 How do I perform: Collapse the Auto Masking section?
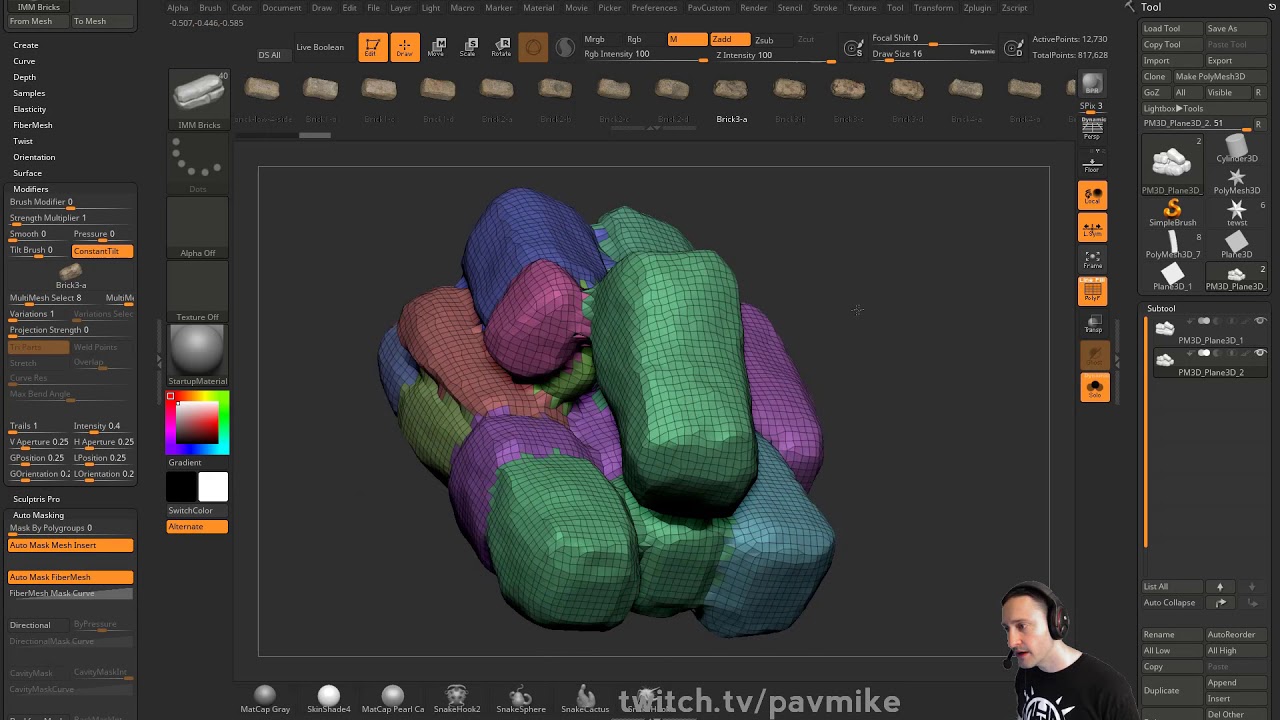(x=38, y=515)
